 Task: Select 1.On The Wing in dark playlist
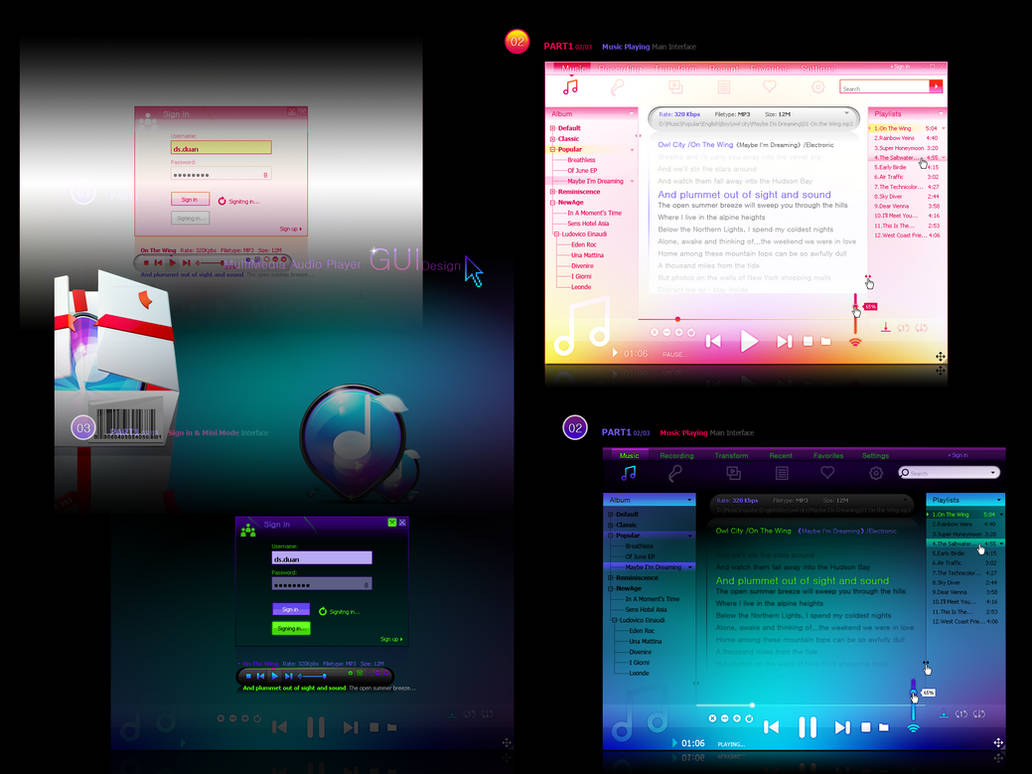coord(965,515)
